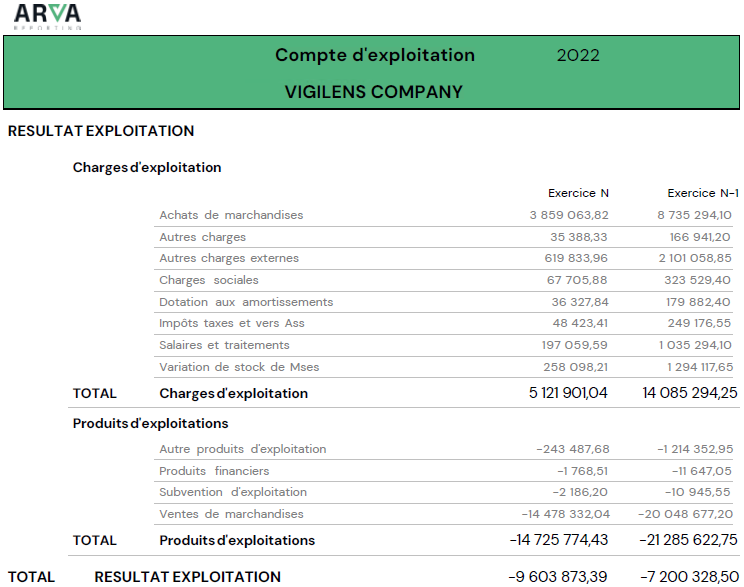Click the Impôts taxes et vers Ass label
The height and width of the screenshot is (587, 744).
[232, 323]
